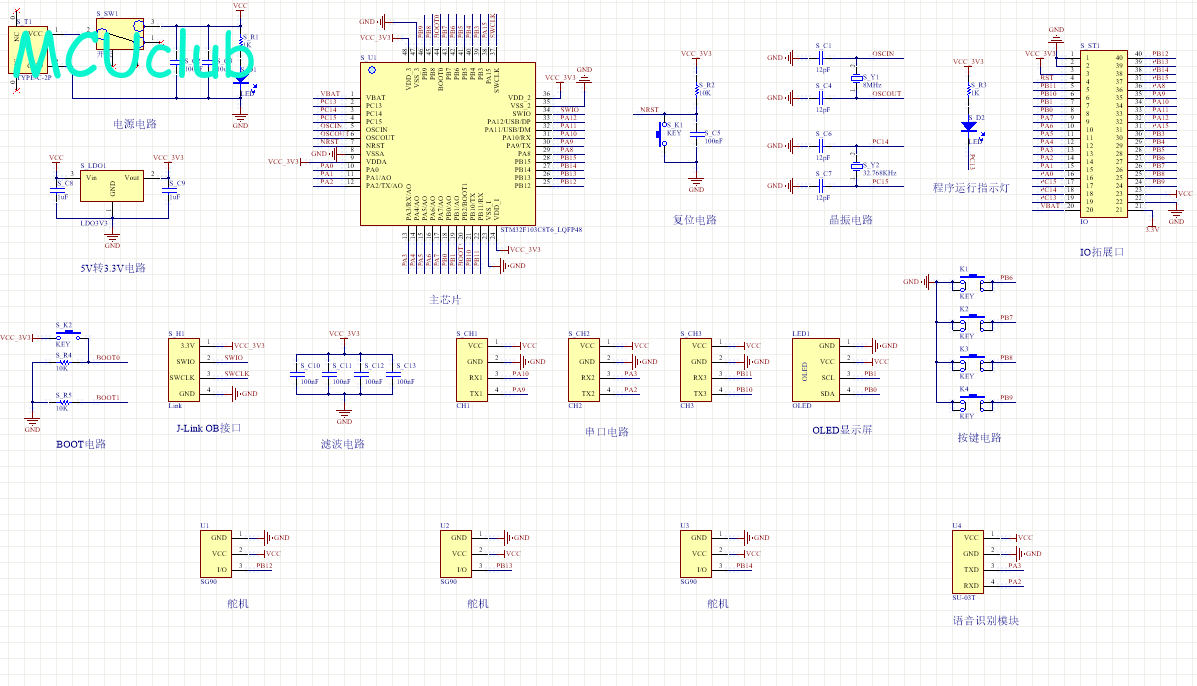Select the S_CH2 serial header block
Screen dimensions: 1197x686
584,369
